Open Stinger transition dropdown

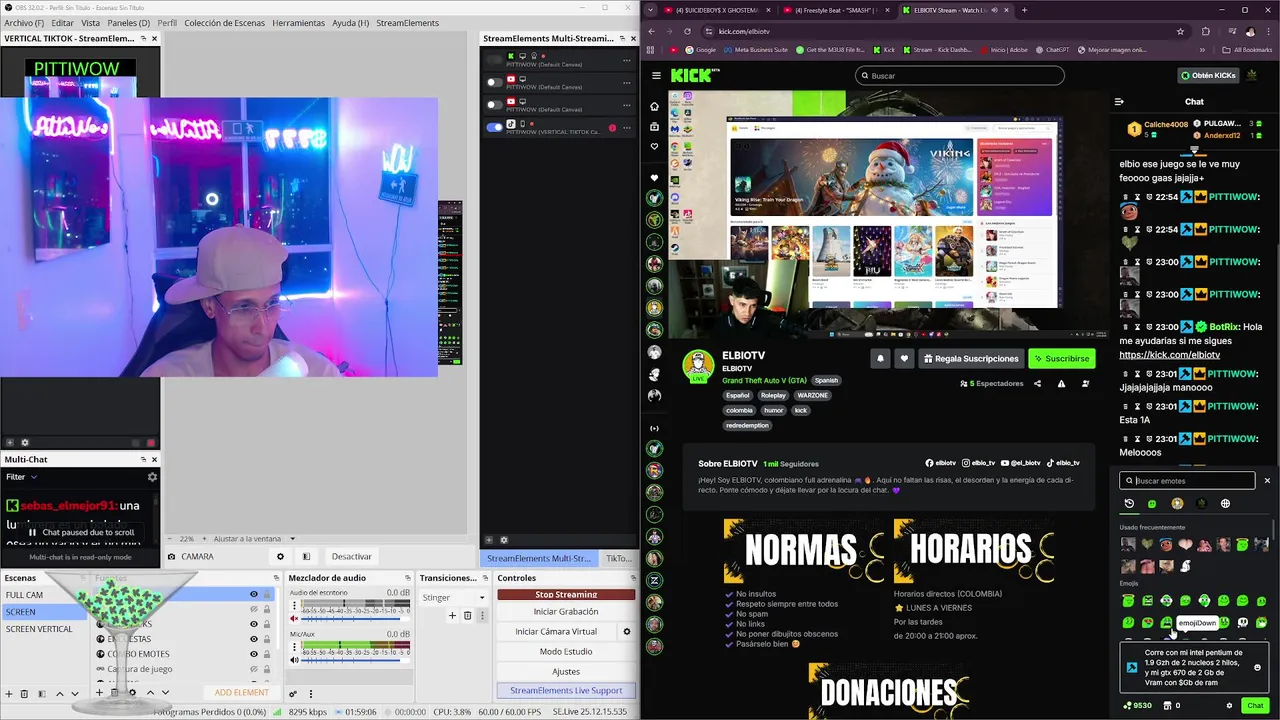(x=453, y=597)
